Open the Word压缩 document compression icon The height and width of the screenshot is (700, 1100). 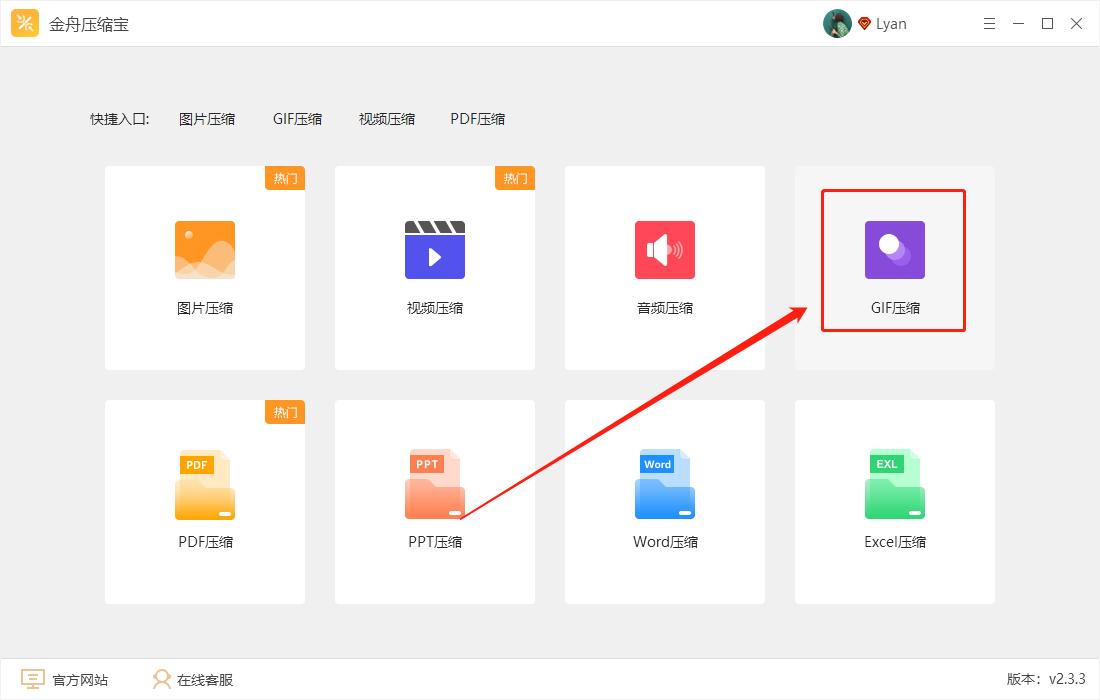[x=664, y=484]
